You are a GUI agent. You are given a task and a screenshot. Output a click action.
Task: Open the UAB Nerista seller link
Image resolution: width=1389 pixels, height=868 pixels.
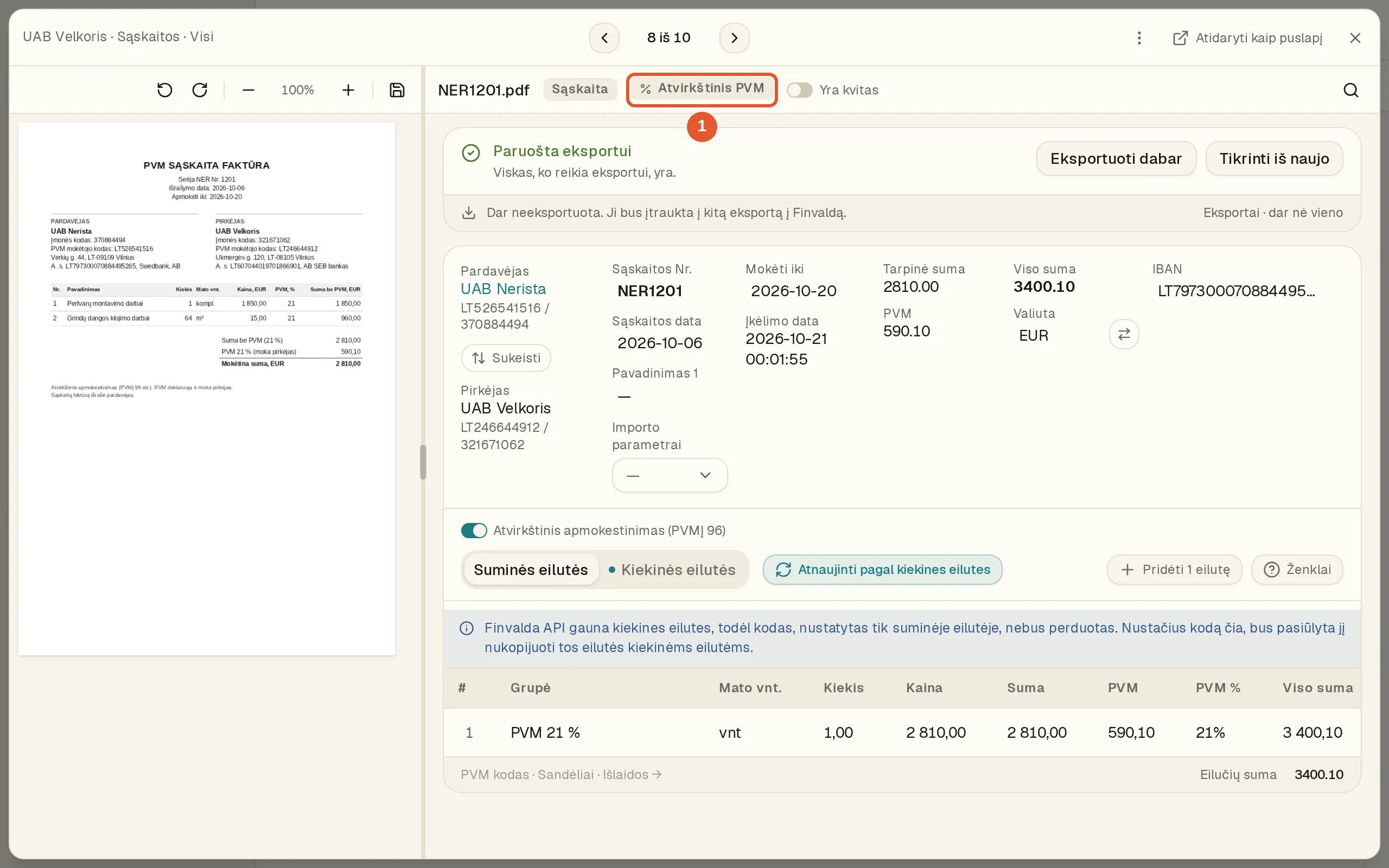(504, 289)
